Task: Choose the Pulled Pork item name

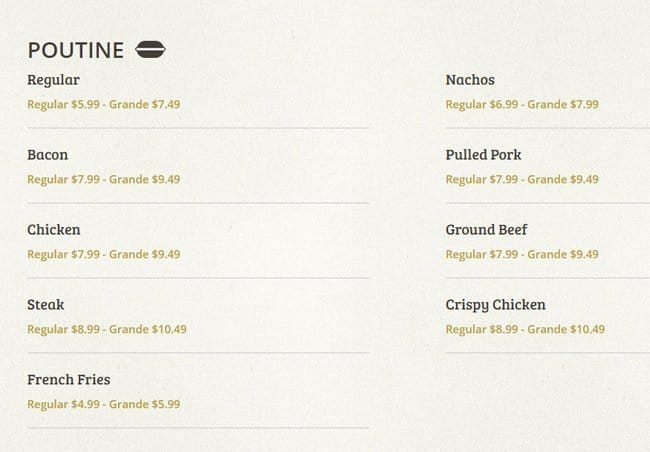Action: pos(483,155)
